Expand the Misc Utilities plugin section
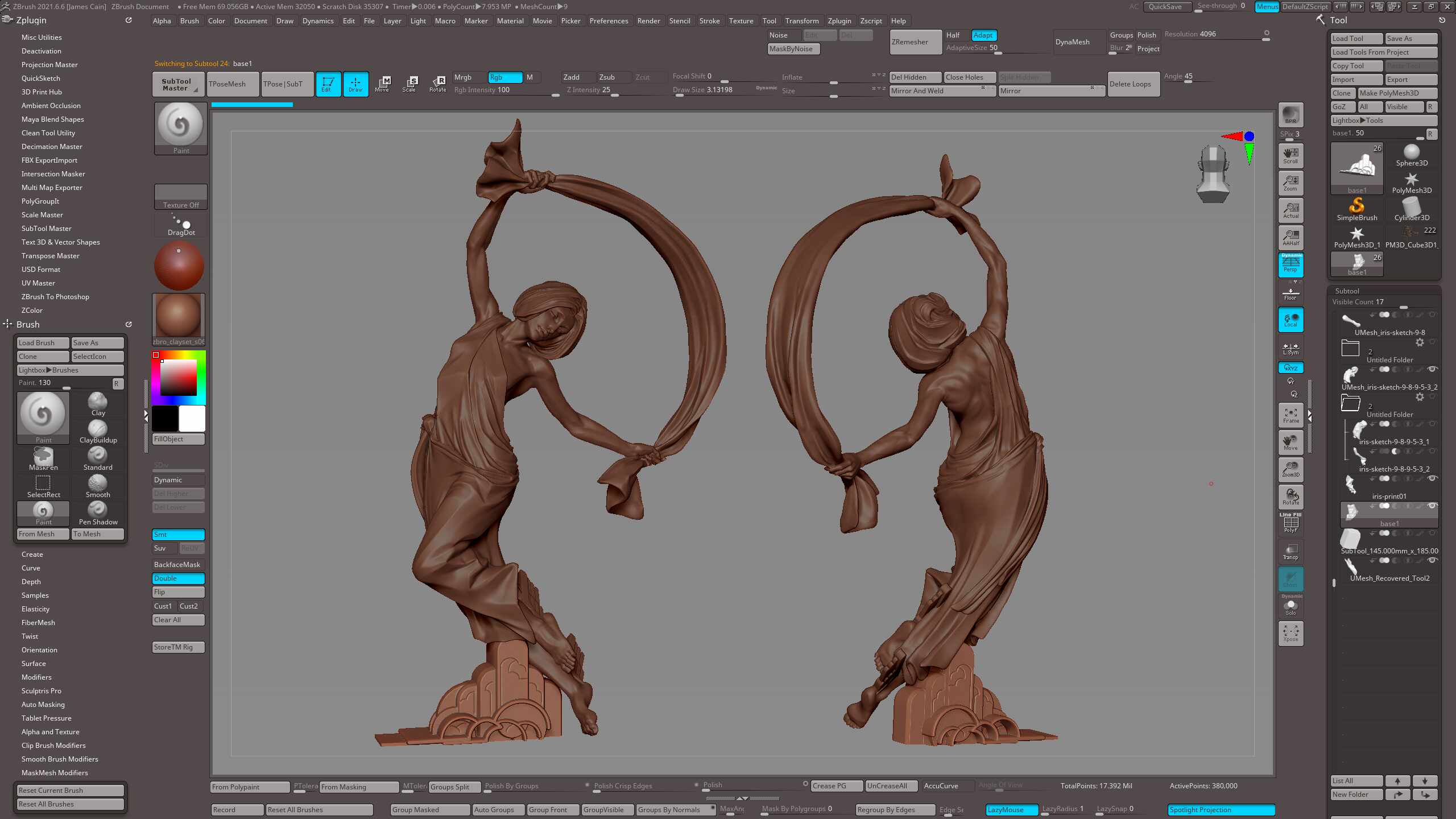 pos(42,37)
